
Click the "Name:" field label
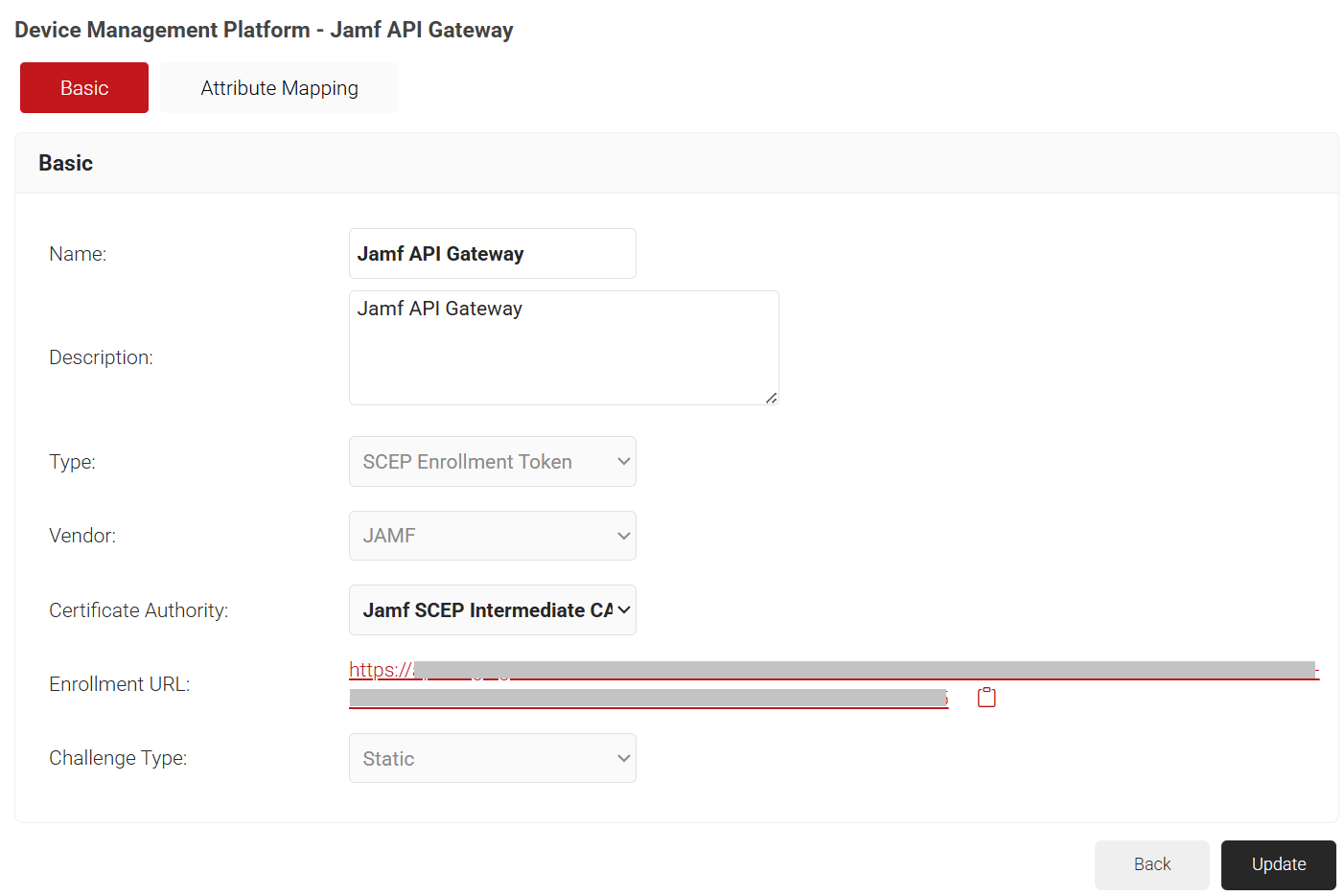78,254
